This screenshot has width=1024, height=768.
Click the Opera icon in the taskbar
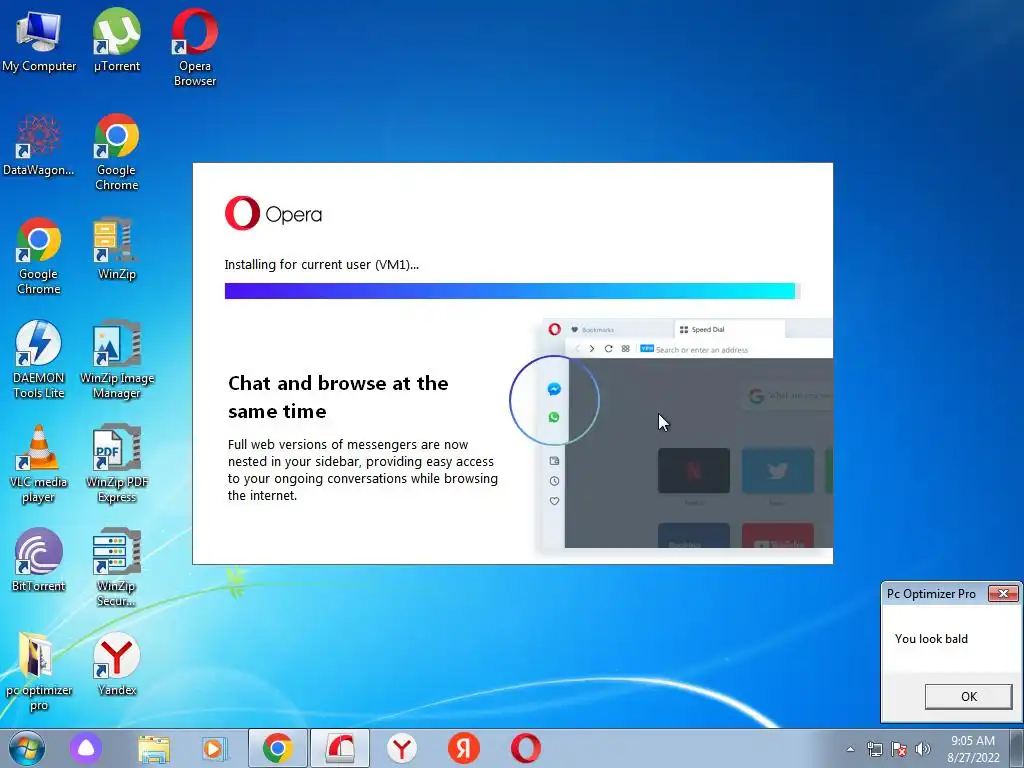526,748
